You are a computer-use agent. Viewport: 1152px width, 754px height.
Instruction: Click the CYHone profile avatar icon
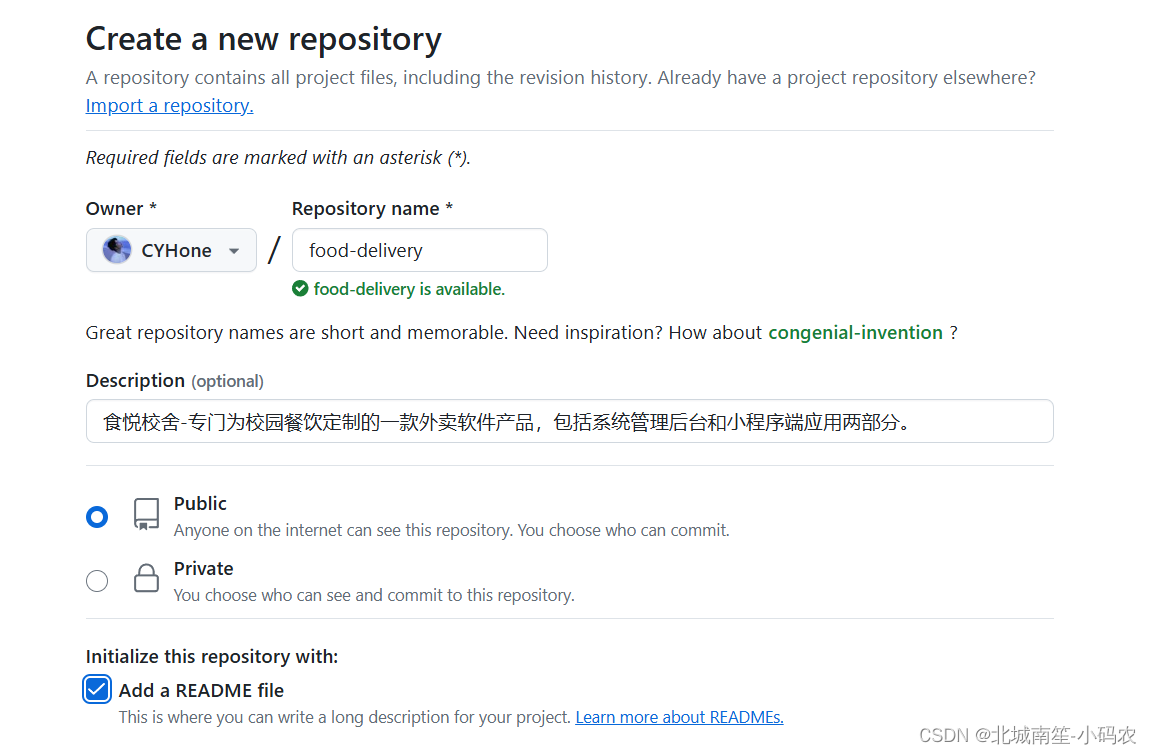coord(117,250)
